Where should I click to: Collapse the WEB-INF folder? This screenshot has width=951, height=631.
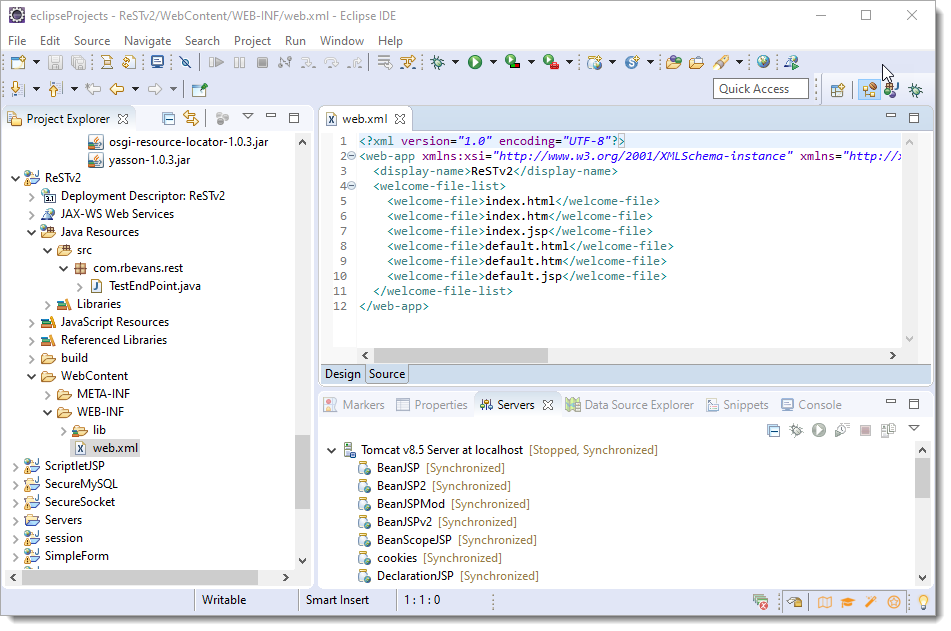click(x=47, y=413)
